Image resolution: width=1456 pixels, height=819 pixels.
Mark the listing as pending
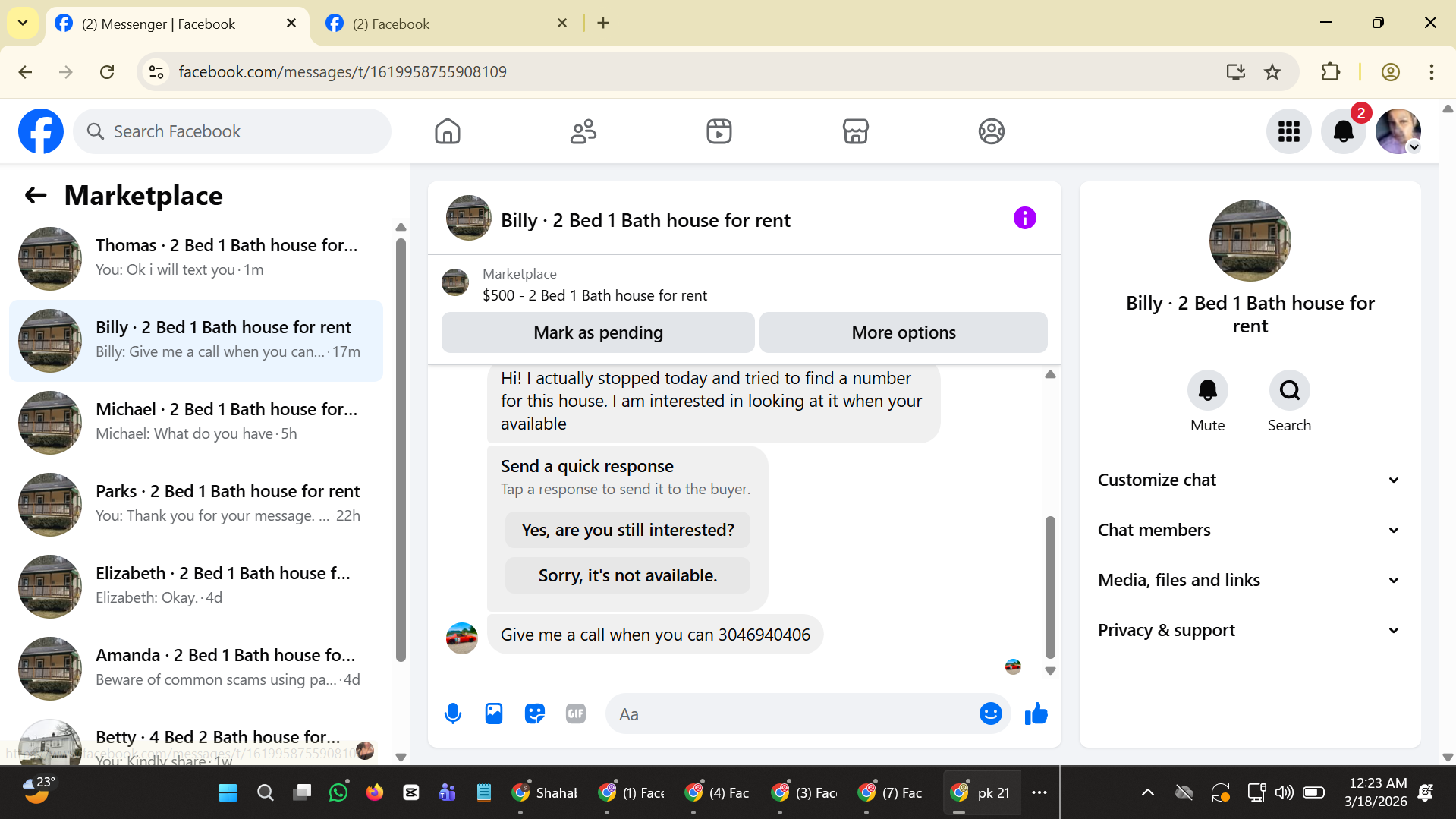pos(598,332)
